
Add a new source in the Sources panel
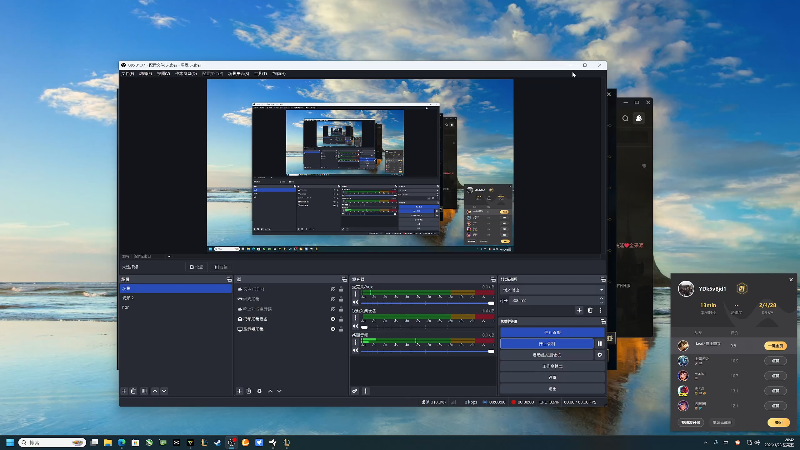tap(239, 391)
